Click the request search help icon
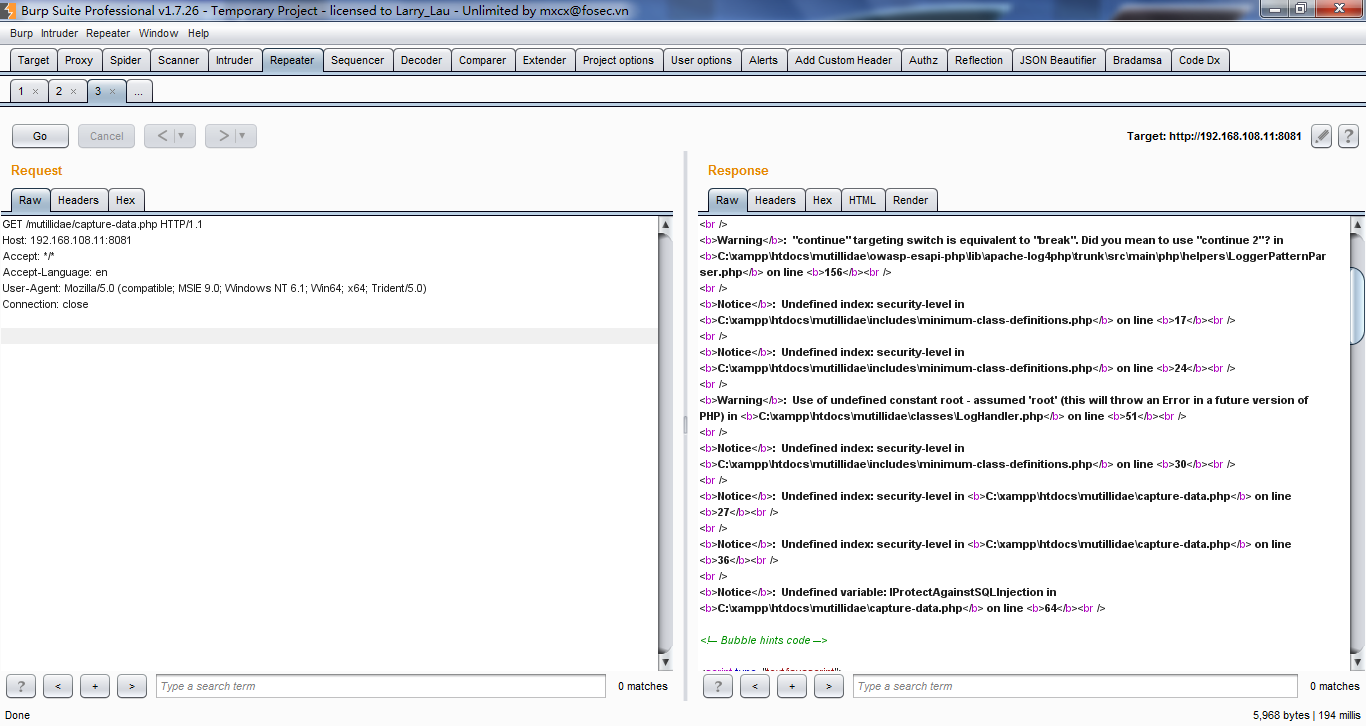 tap(20, 686)
